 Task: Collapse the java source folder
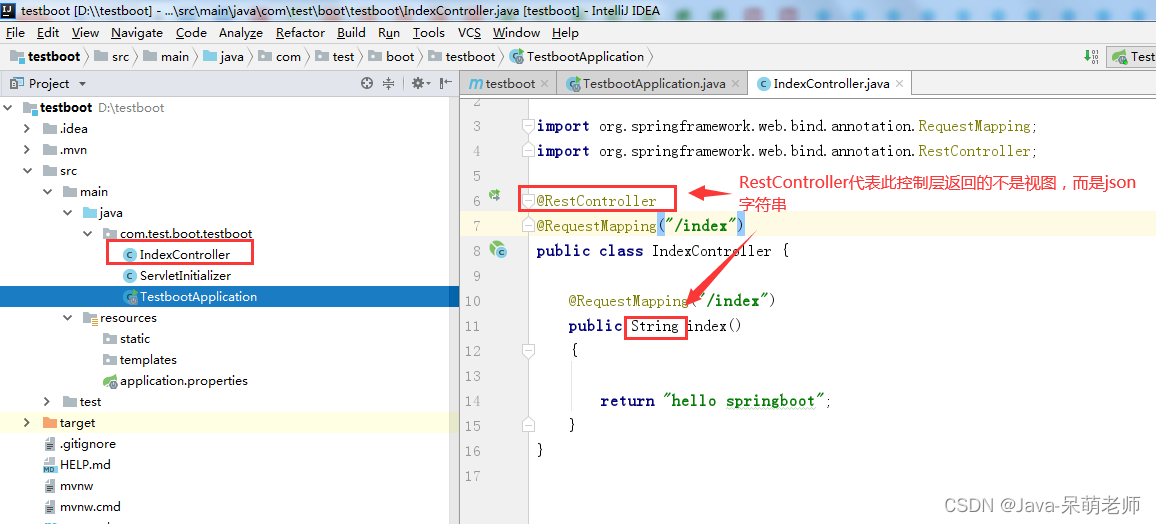[67, 212]
